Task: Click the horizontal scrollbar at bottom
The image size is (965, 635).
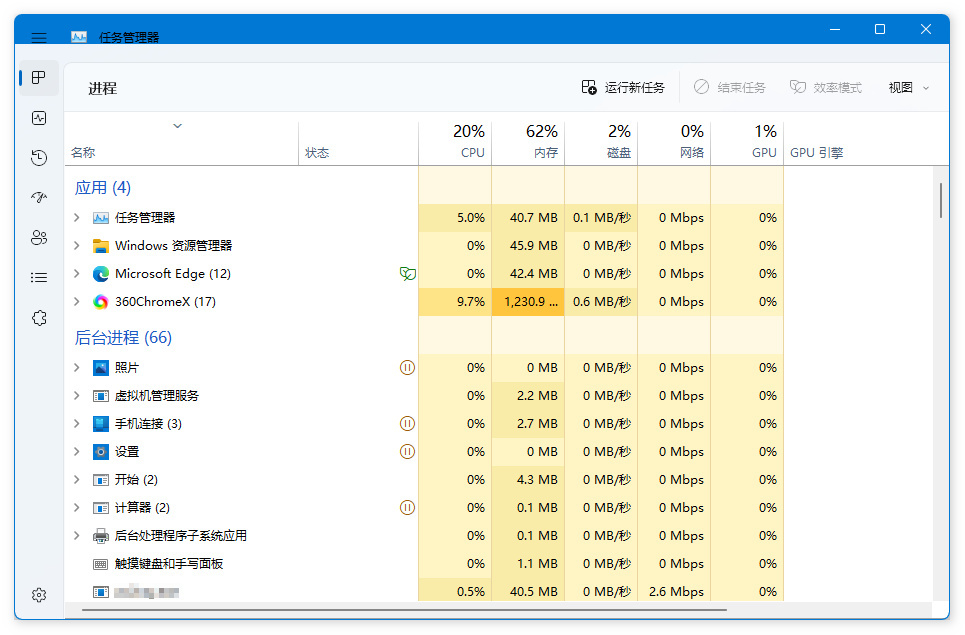Action: tap(404, 607)
